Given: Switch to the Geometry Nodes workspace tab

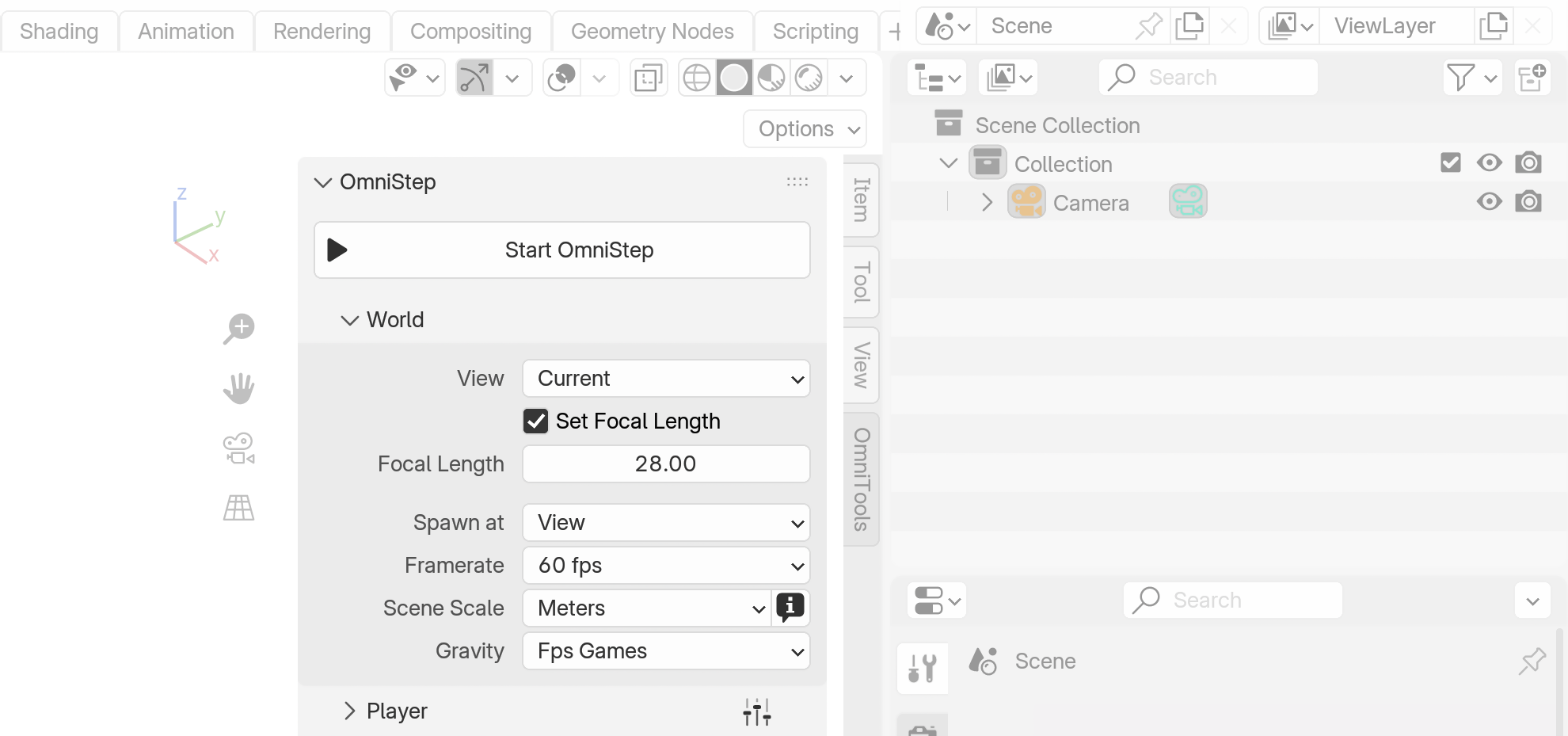Looking at the screenshot, I should tap(652, 32).
